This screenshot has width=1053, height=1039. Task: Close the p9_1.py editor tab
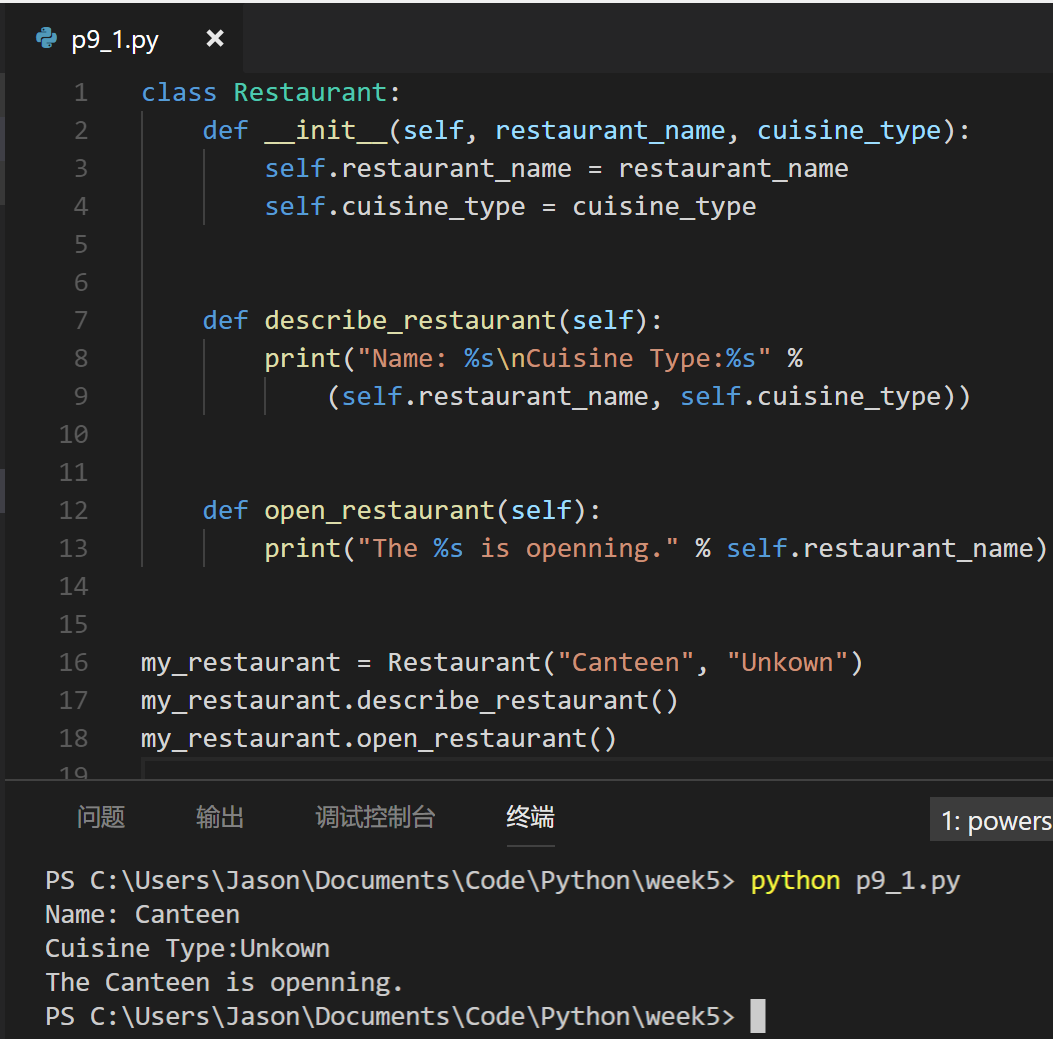215,38
